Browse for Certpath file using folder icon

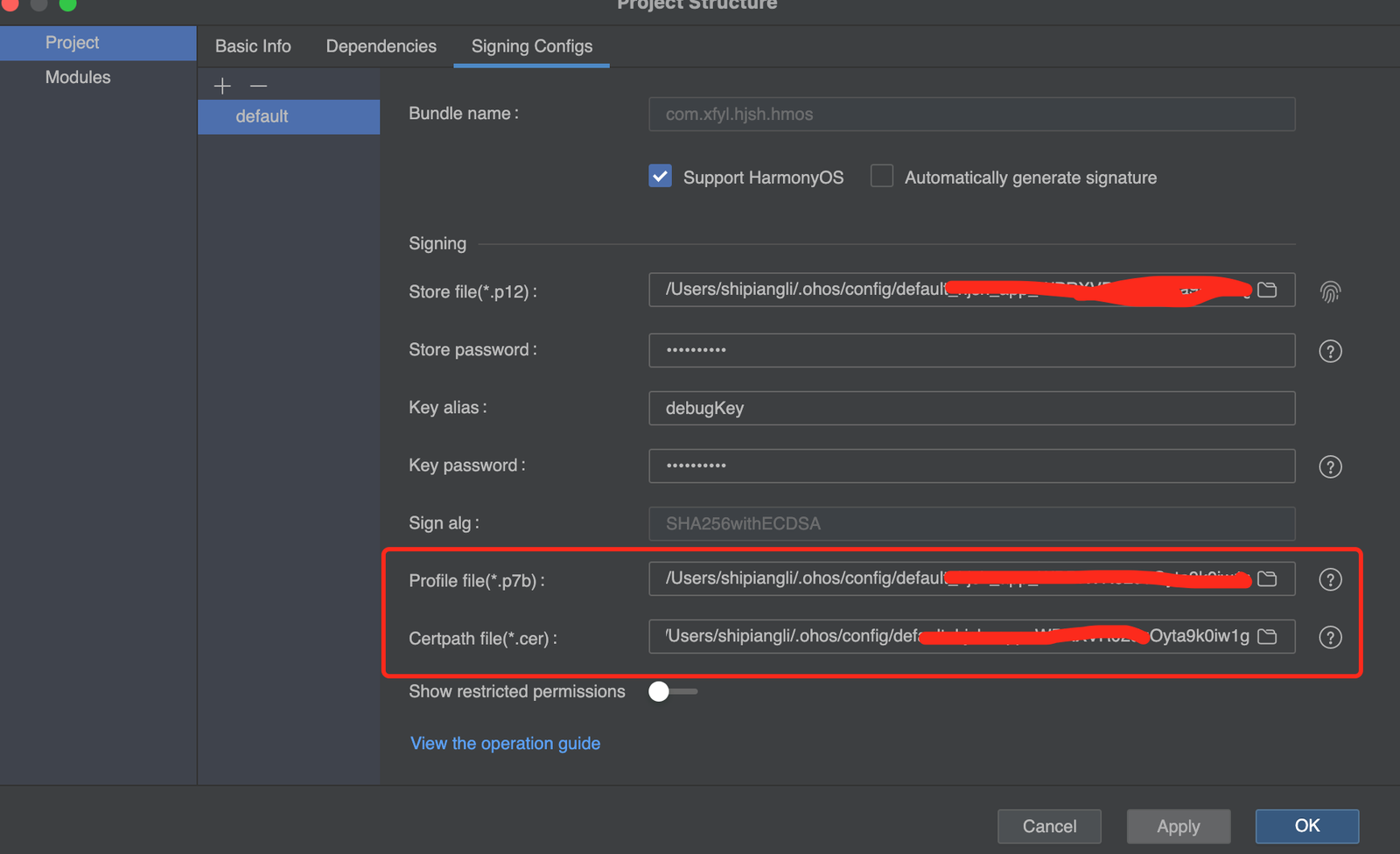click(x=1267, y=636)
